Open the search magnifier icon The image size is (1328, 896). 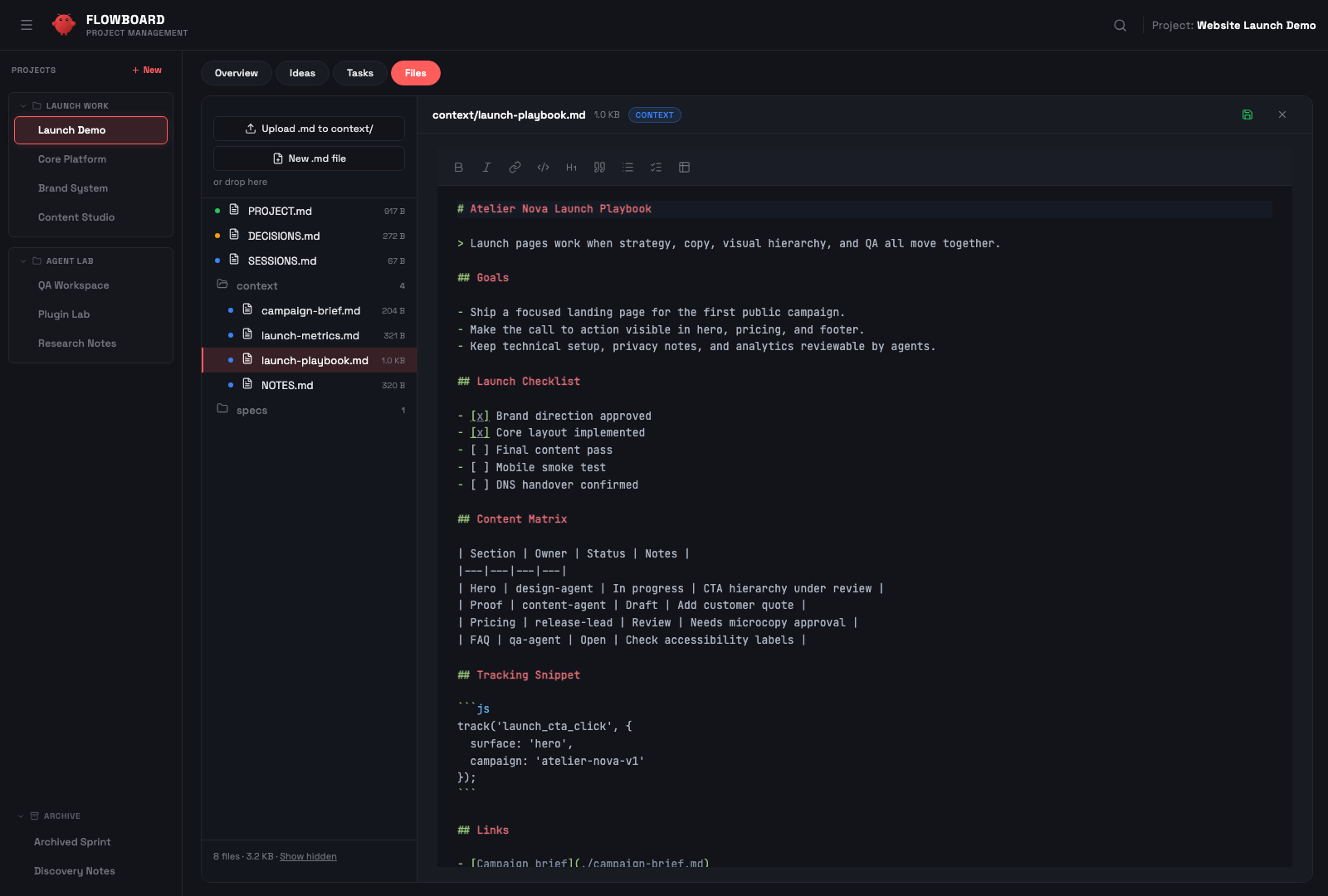[x=1120, y=25]
